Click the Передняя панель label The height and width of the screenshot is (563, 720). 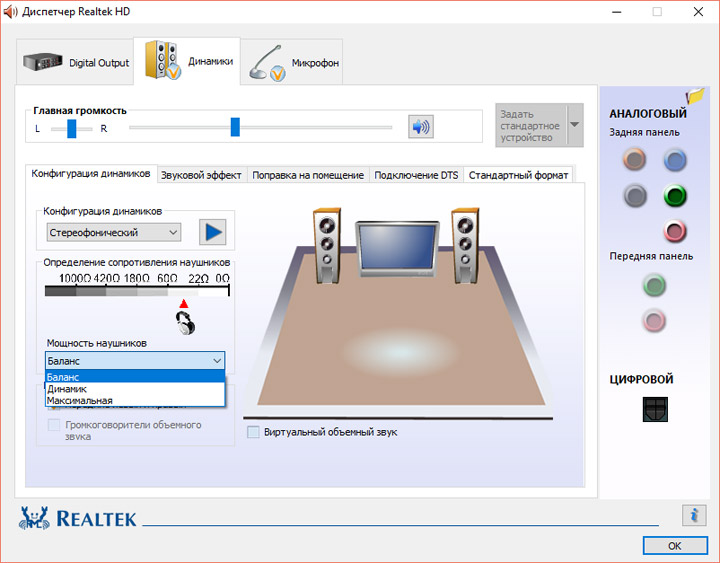pyautogui.click(x=651, y=256)
